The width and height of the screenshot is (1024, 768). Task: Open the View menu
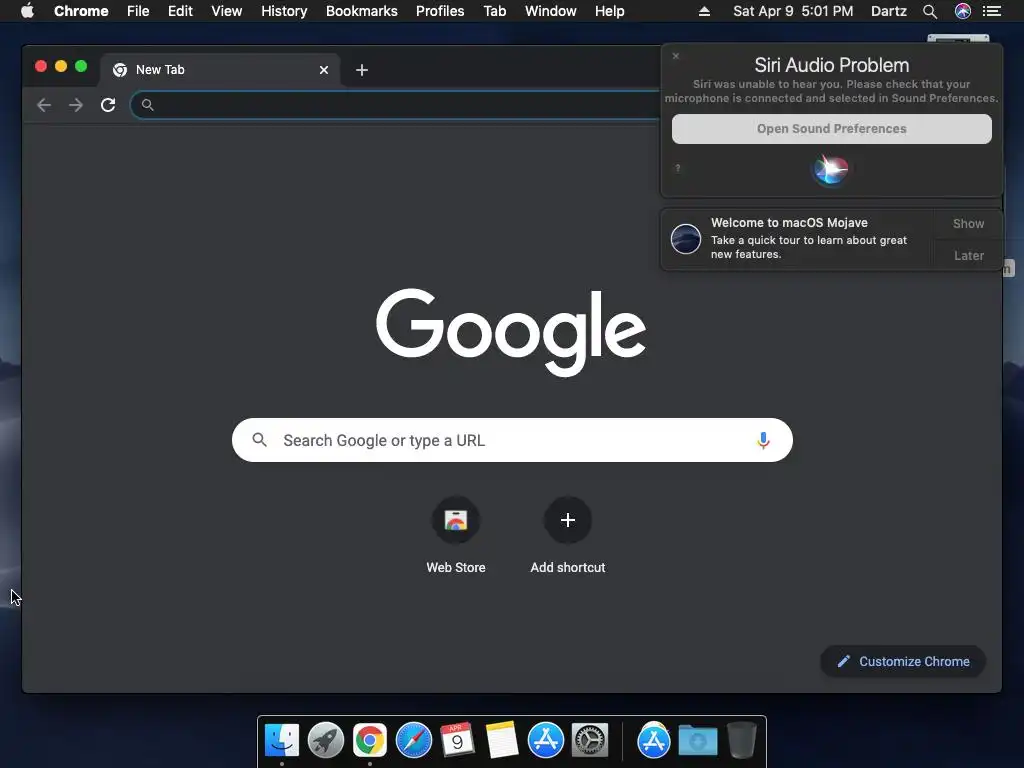pos(227,11)
